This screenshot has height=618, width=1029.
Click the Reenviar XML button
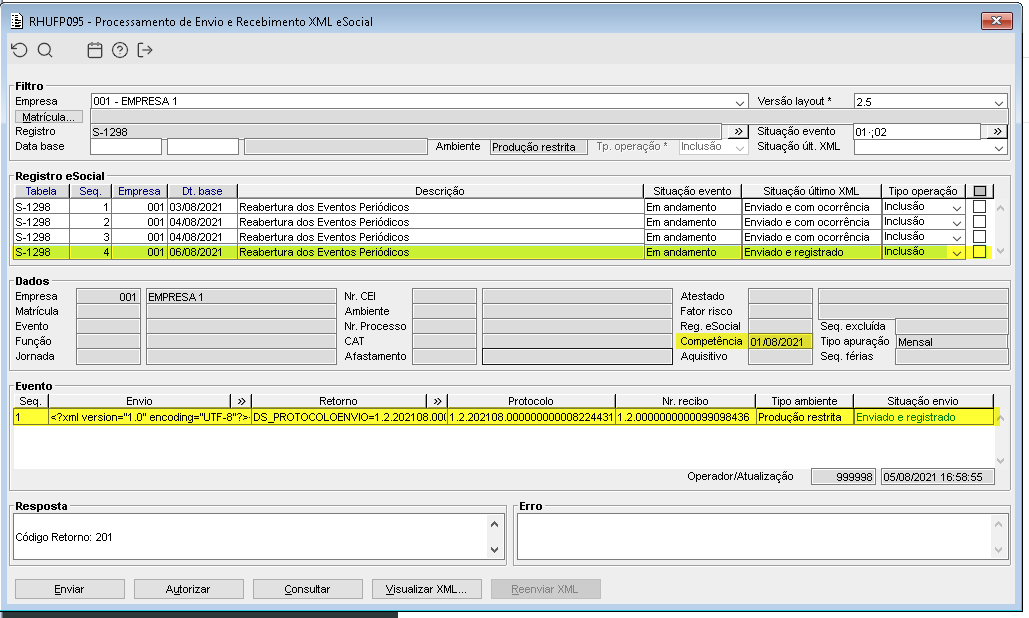pyautogui.click(x=545, y=589)
